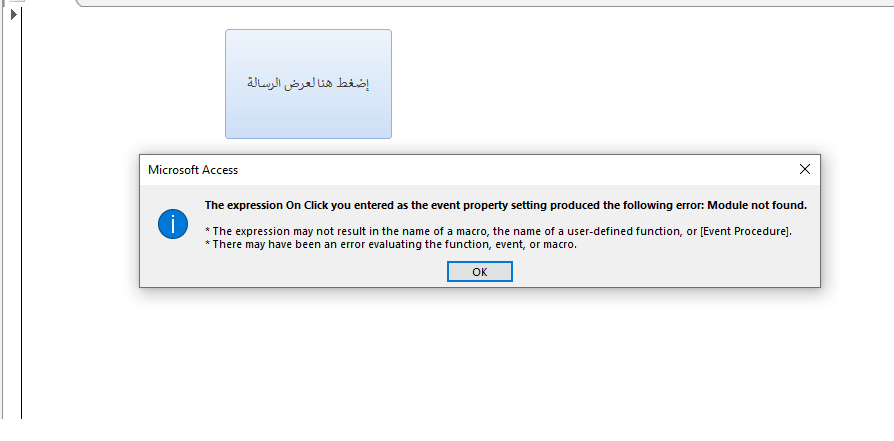Click the blue information icon in the dialog
The width and height of the screenshot is (894, 441).
[173, 224]
